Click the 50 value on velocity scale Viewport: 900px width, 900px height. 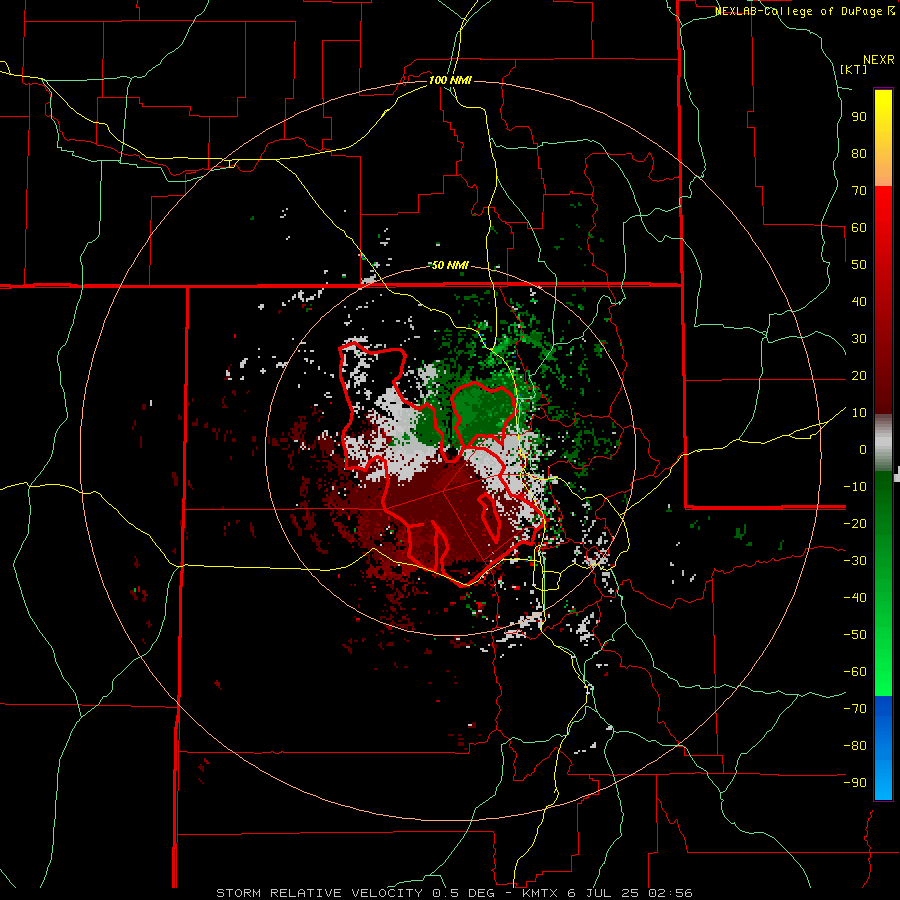tap(859, 265)
